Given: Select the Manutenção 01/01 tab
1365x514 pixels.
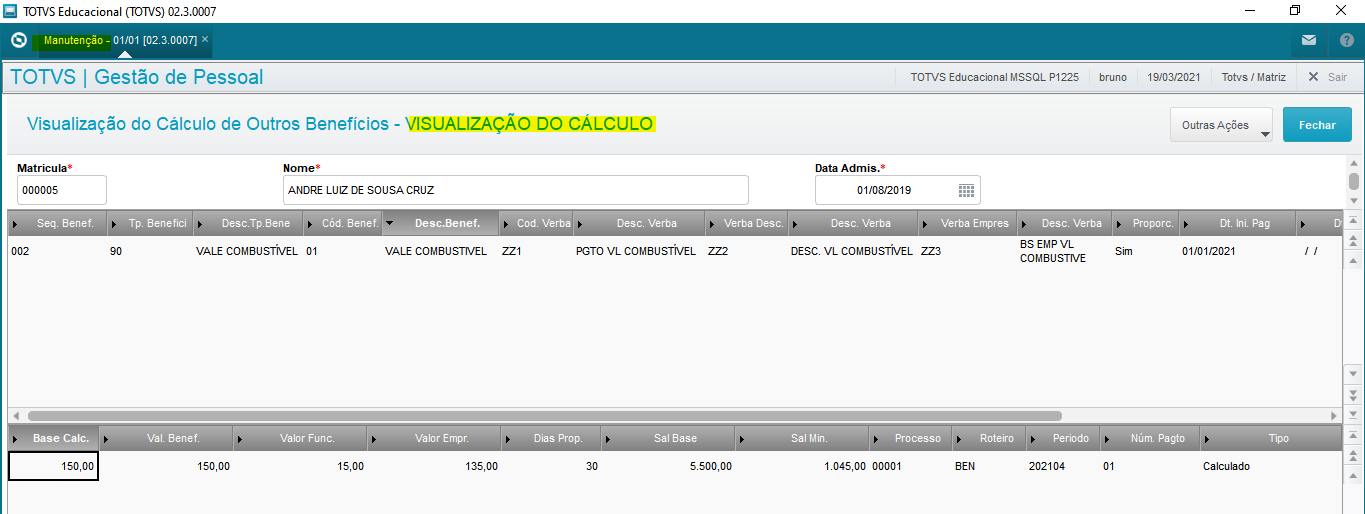Looking at the screenshot, I should 120,40.
